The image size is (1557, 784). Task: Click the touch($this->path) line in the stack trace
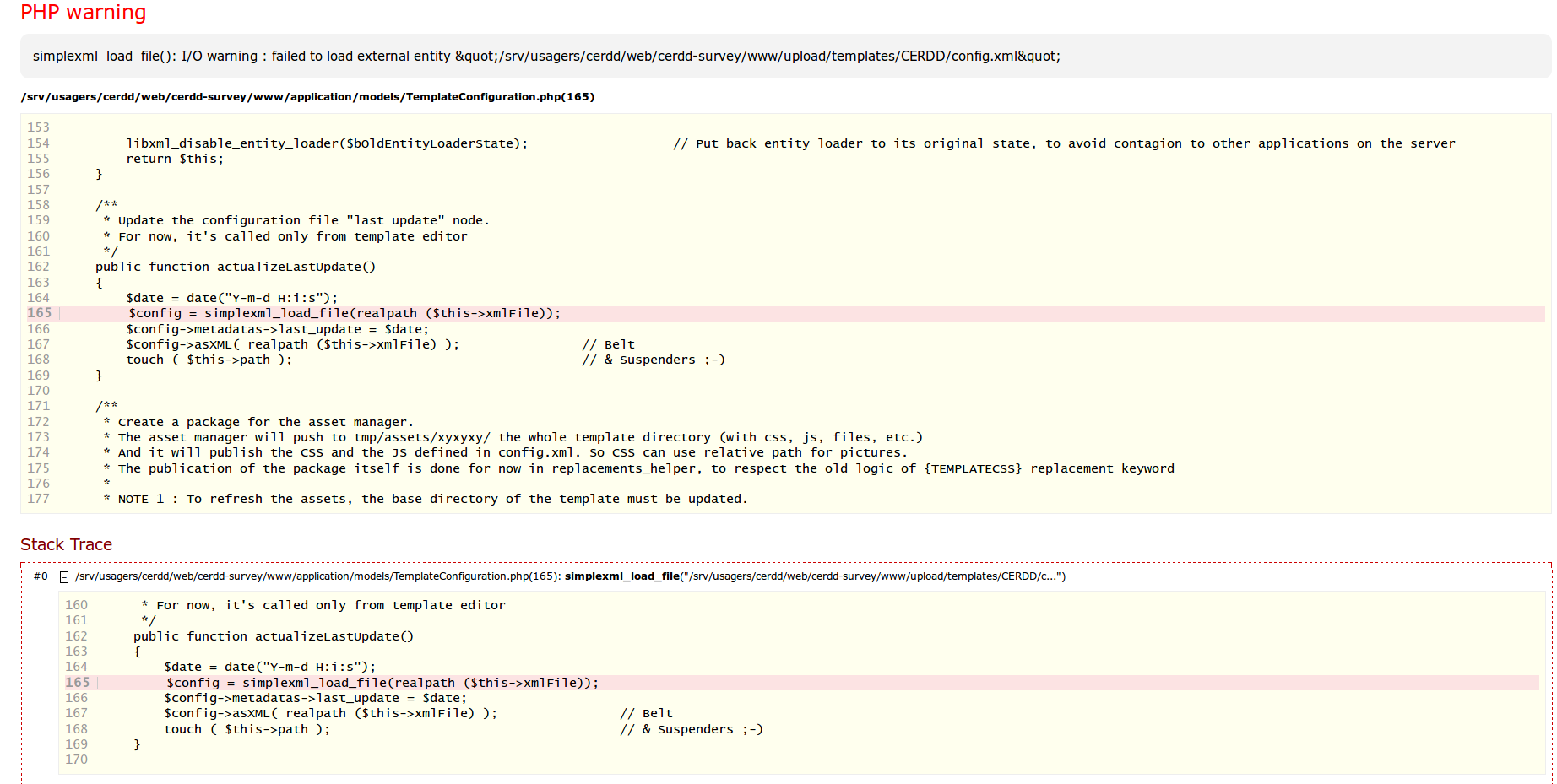[247, 729]
